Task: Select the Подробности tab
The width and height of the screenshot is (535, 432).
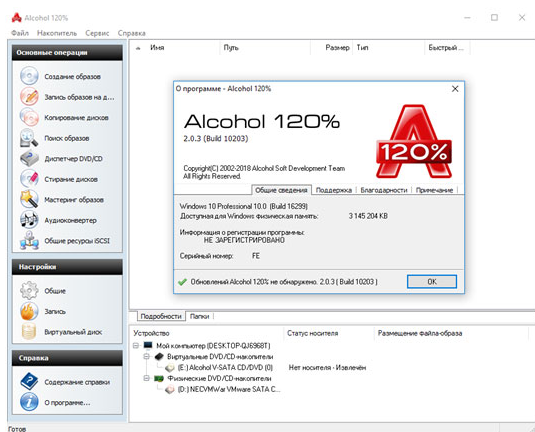Action: (161, 316)
